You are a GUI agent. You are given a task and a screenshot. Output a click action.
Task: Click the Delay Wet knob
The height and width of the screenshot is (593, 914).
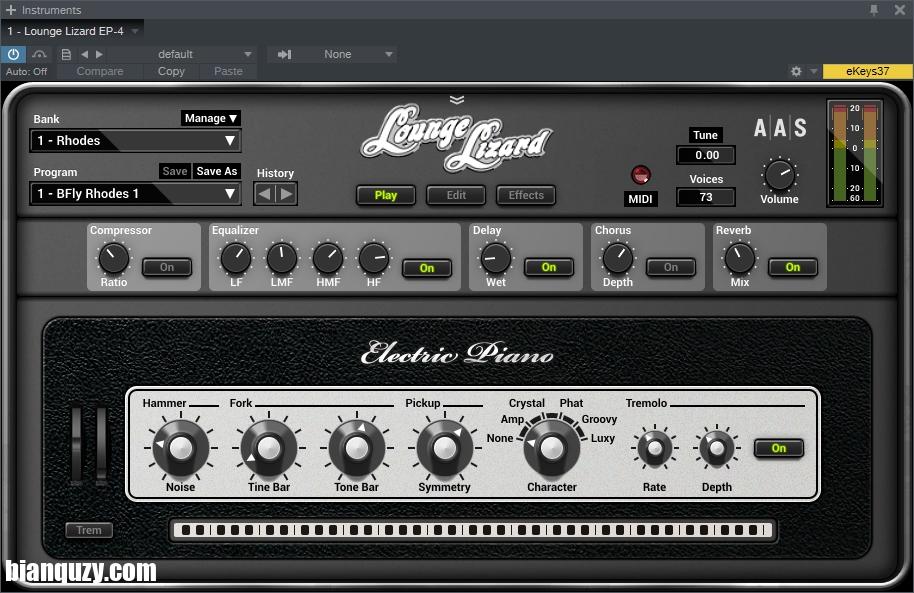(x=496, y=258)
